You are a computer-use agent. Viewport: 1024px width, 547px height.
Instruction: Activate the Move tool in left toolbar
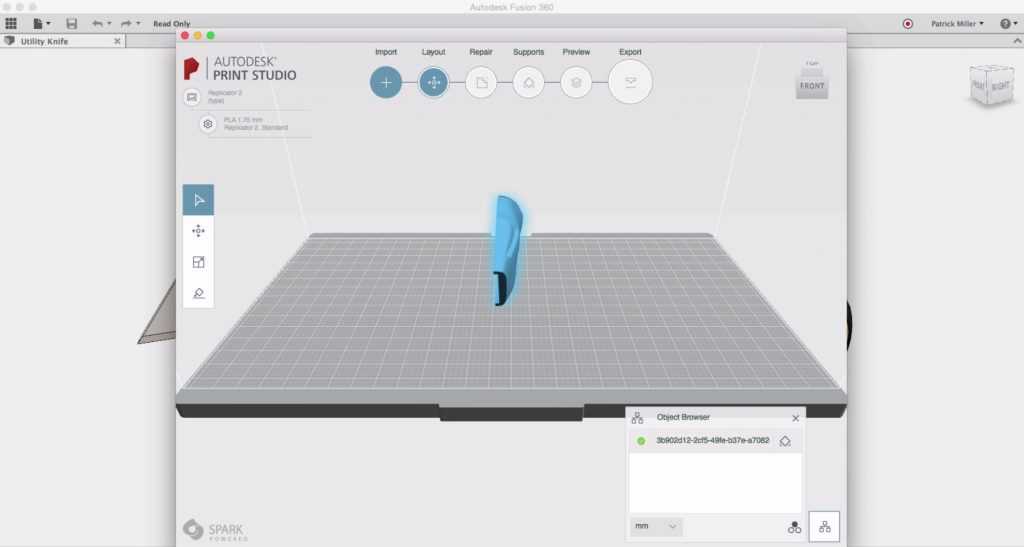(x=198, y=231)
